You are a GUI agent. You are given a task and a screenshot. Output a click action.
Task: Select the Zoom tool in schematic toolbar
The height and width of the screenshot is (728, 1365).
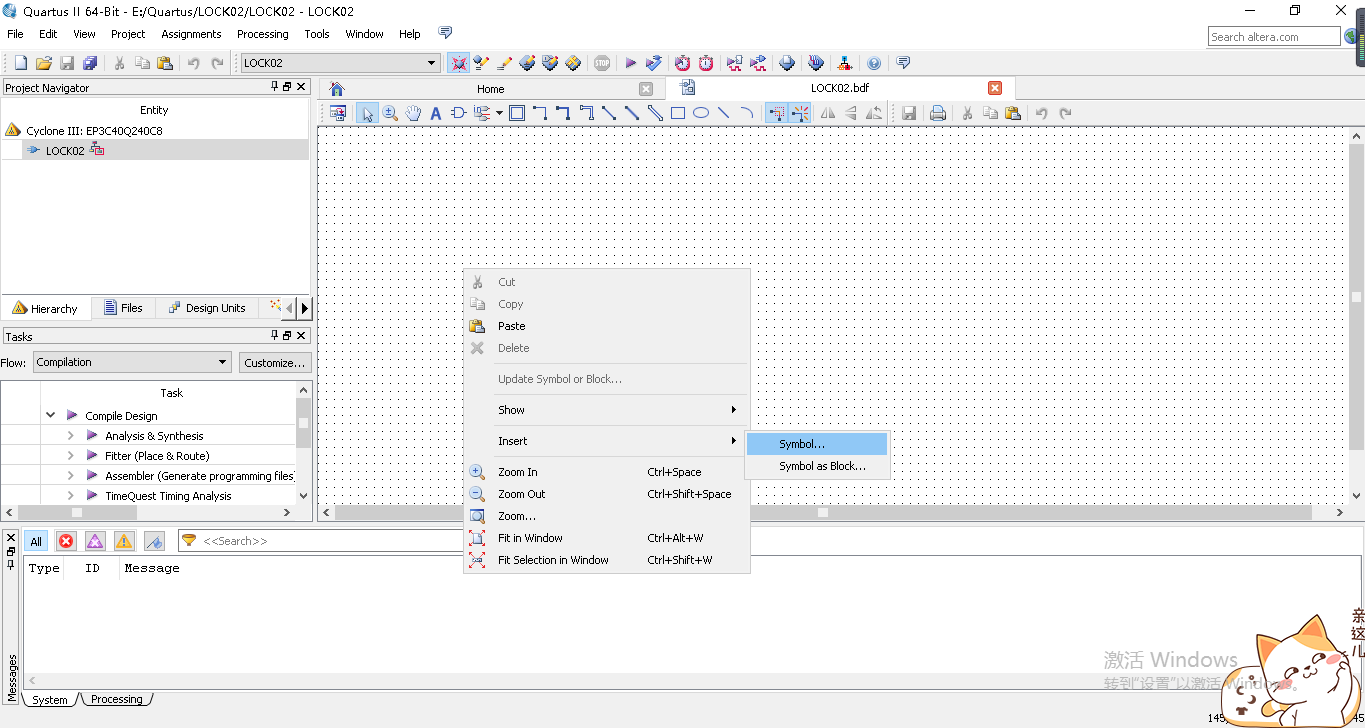tap(390, 113)
